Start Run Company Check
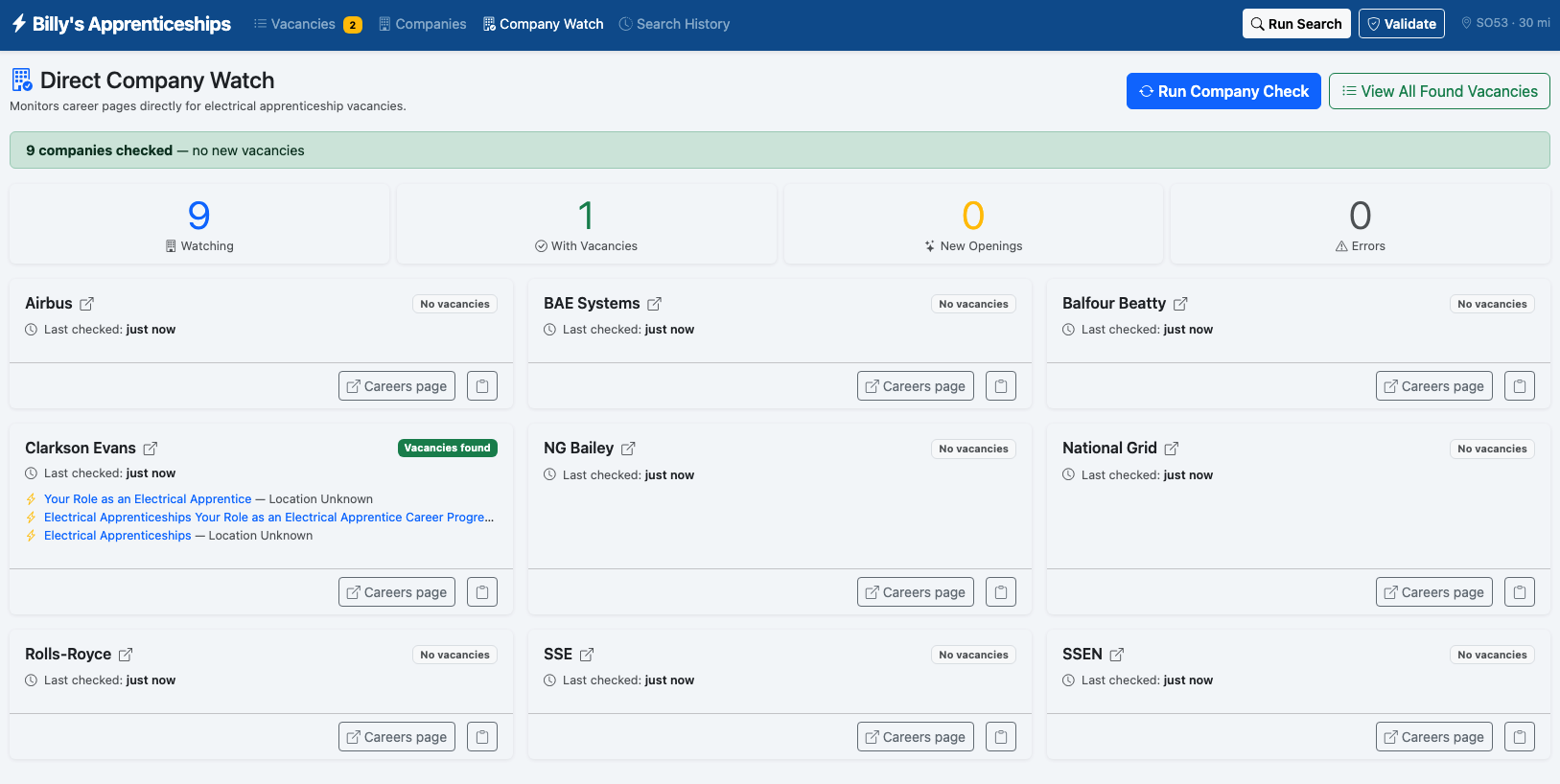The width and height of the screenshot is (1560, 784). pyautogui.click(x=1223, y=91)
